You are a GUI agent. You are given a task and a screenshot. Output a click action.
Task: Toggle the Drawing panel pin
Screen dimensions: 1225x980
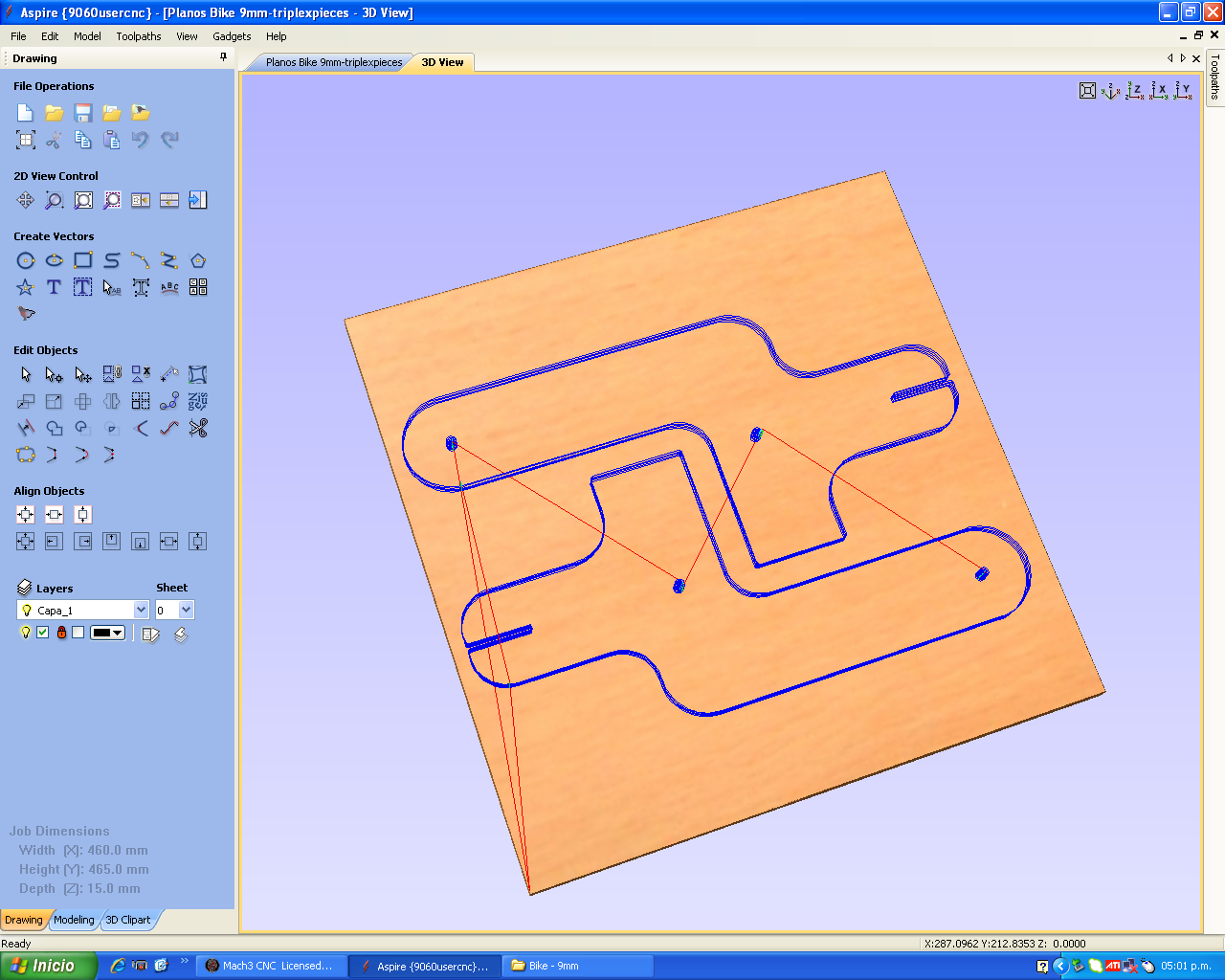pyautogui.click(x=224, y=57)
